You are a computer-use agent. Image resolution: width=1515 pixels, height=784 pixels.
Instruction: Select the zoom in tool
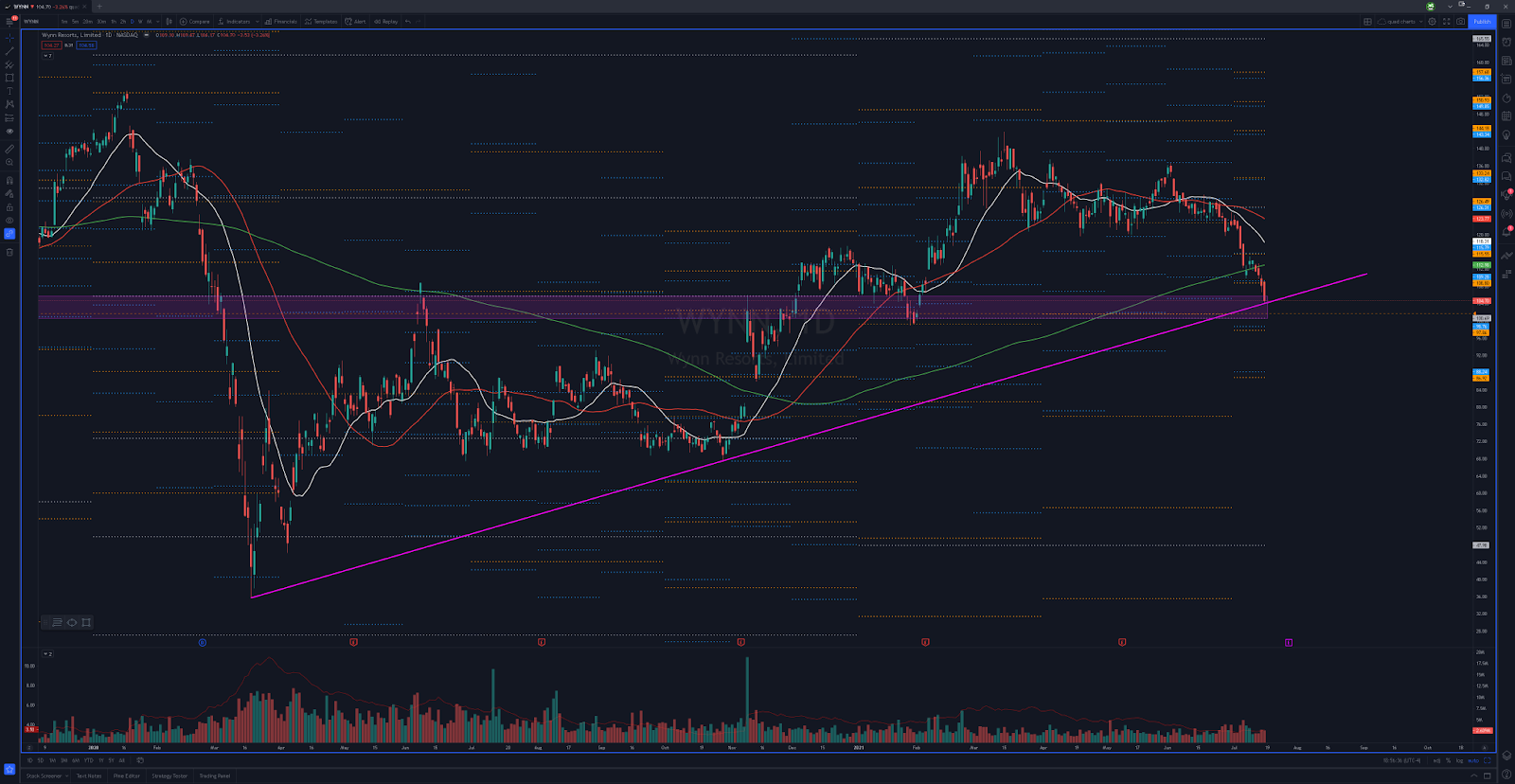click(x=9, y=162)
